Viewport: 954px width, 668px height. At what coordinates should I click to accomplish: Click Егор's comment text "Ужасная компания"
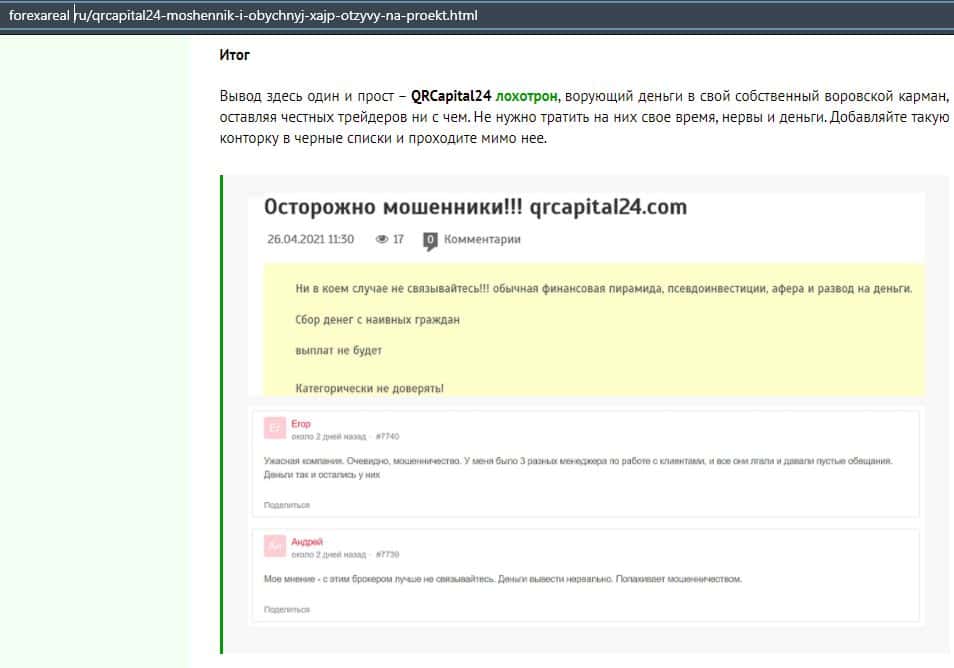(578, 467)
